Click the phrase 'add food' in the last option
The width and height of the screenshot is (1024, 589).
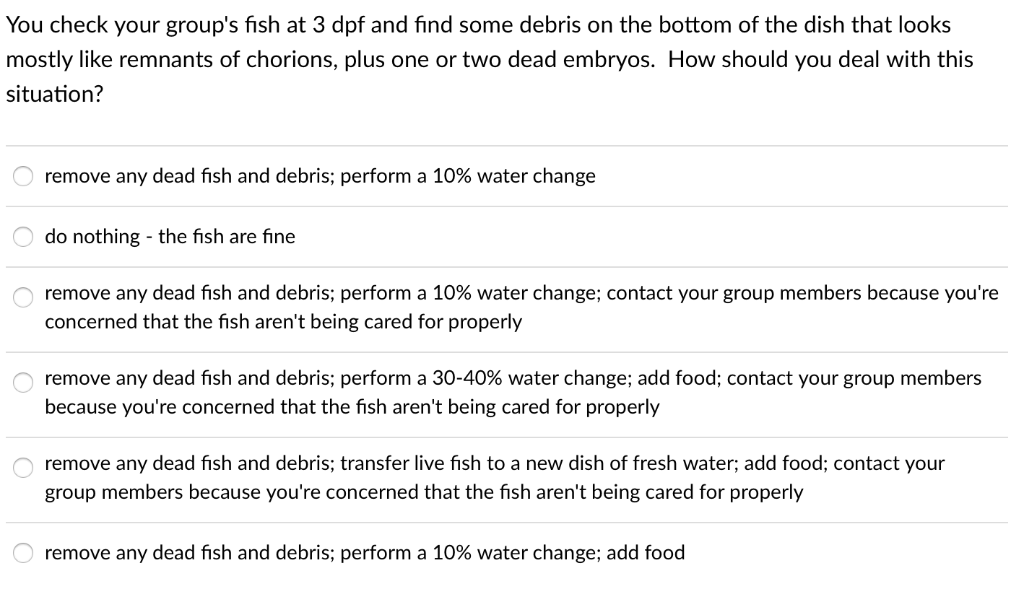coord(648,553)
